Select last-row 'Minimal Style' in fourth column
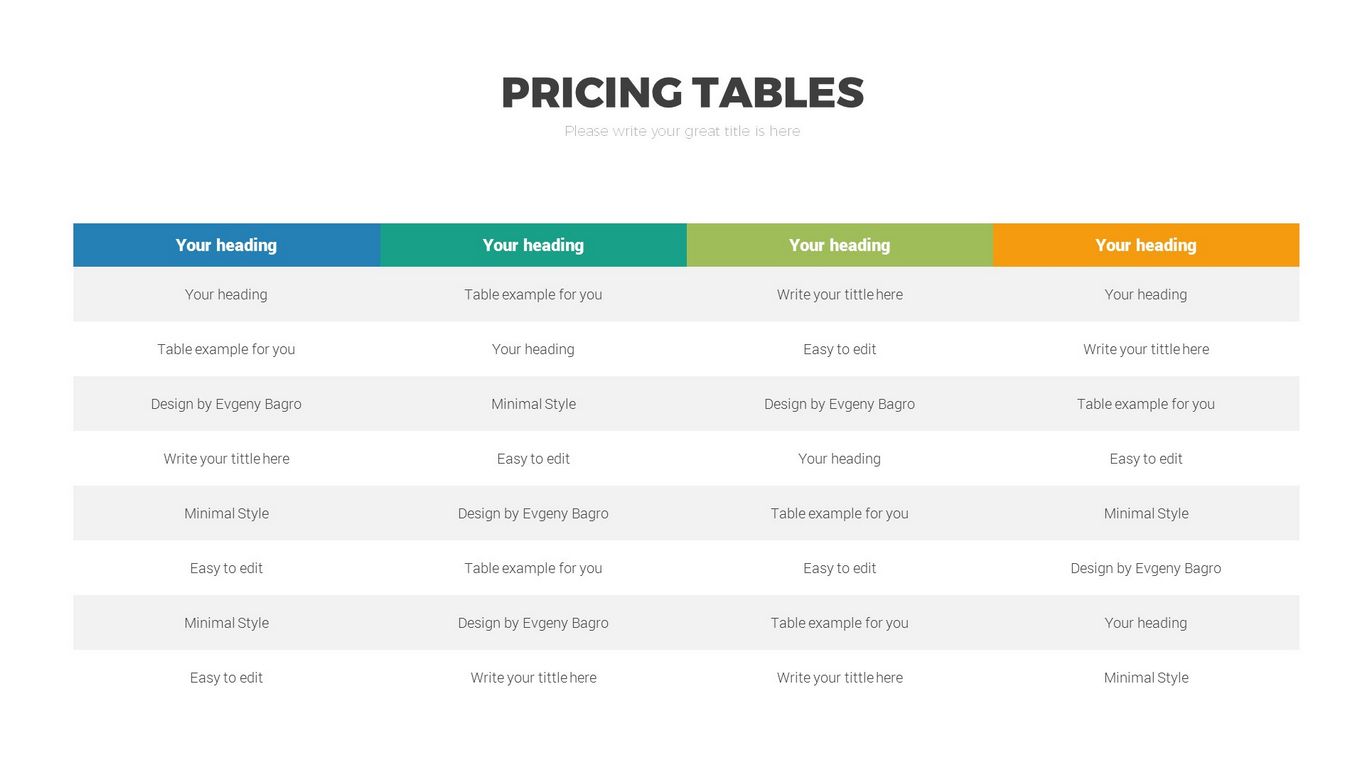 click(x=1145, y=678)
